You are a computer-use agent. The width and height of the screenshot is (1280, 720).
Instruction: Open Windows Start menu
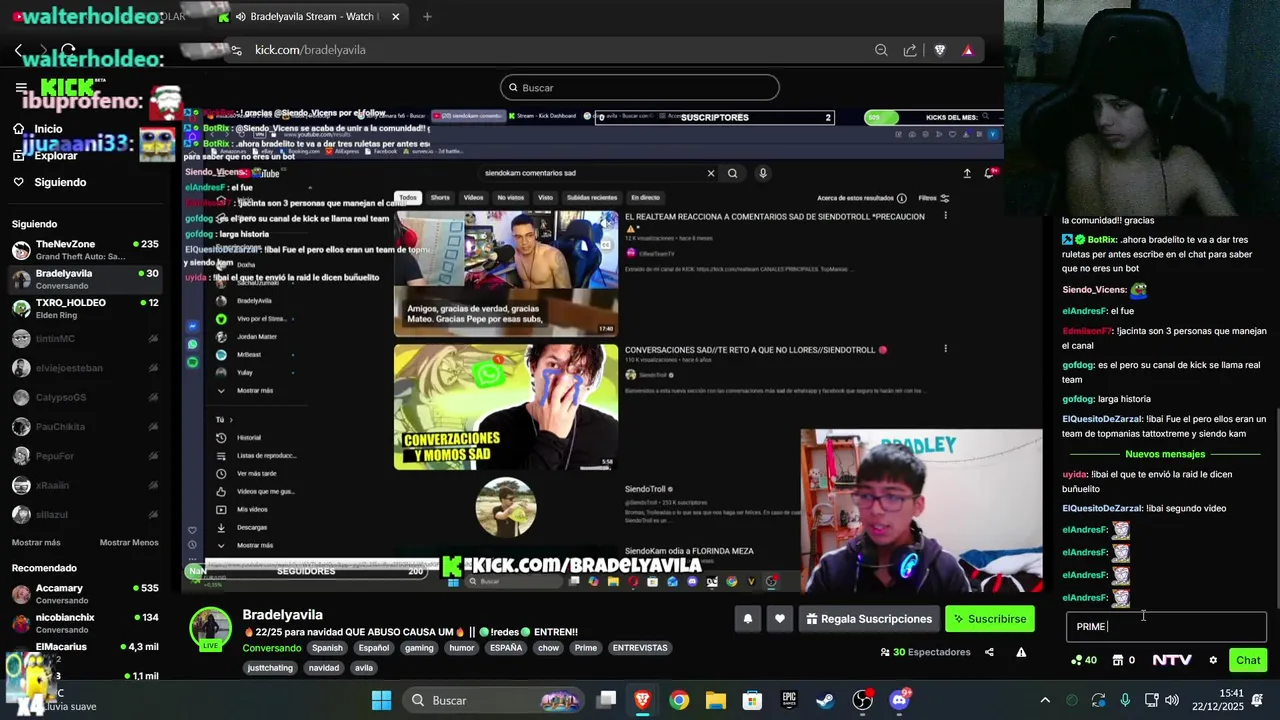(381, 700)
